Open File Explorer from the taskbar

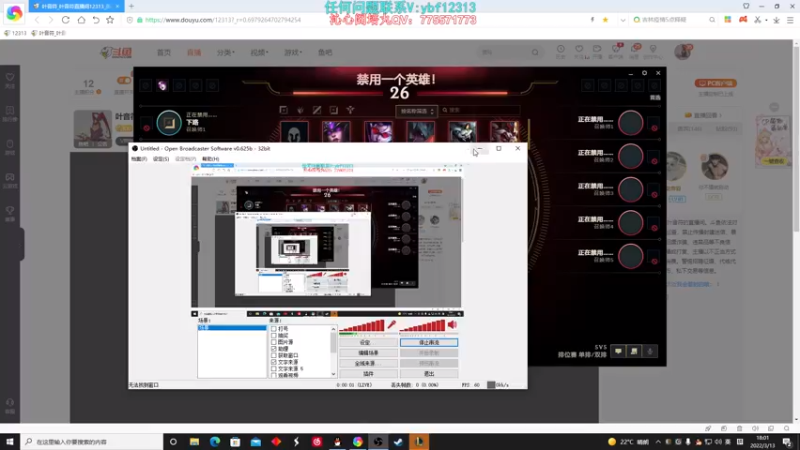(x=194, y=442)
